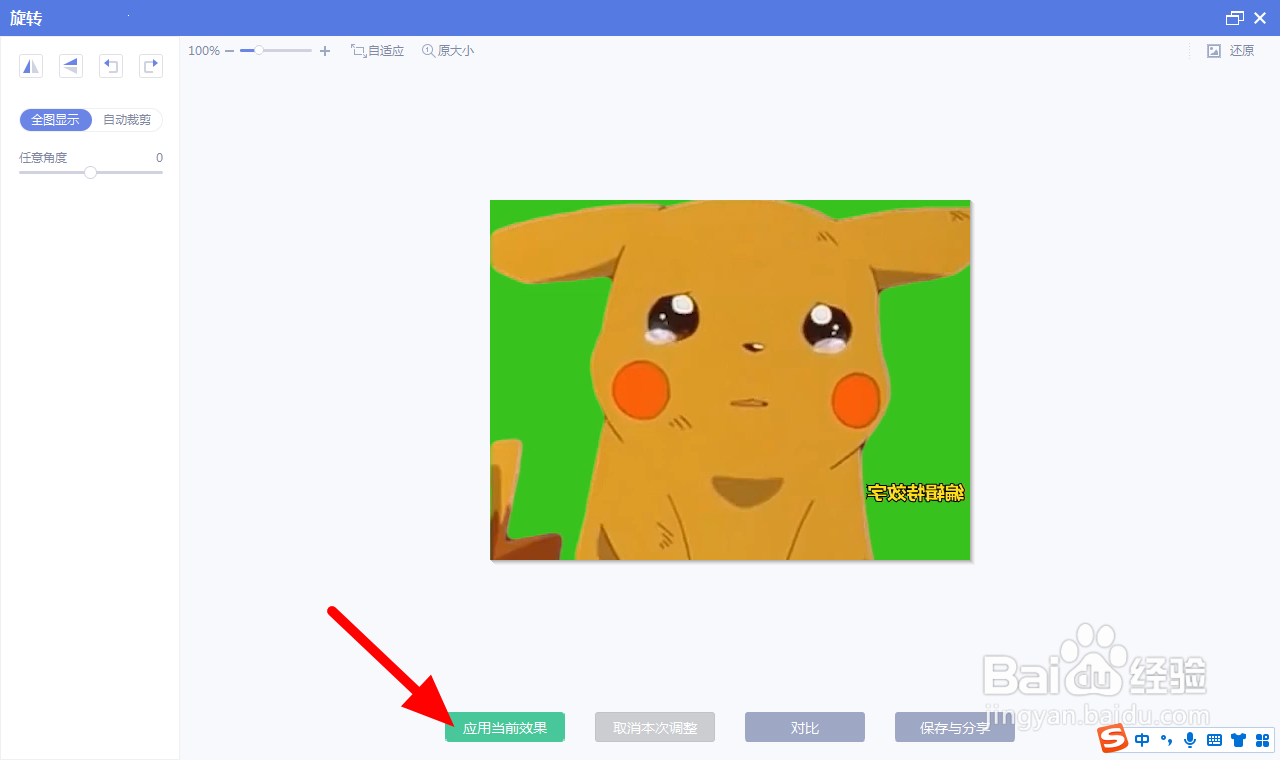Restore down the 旋转 window
Image resolution: width=1280 pixels, height=760 pixels.
(x=1235, y=18)
